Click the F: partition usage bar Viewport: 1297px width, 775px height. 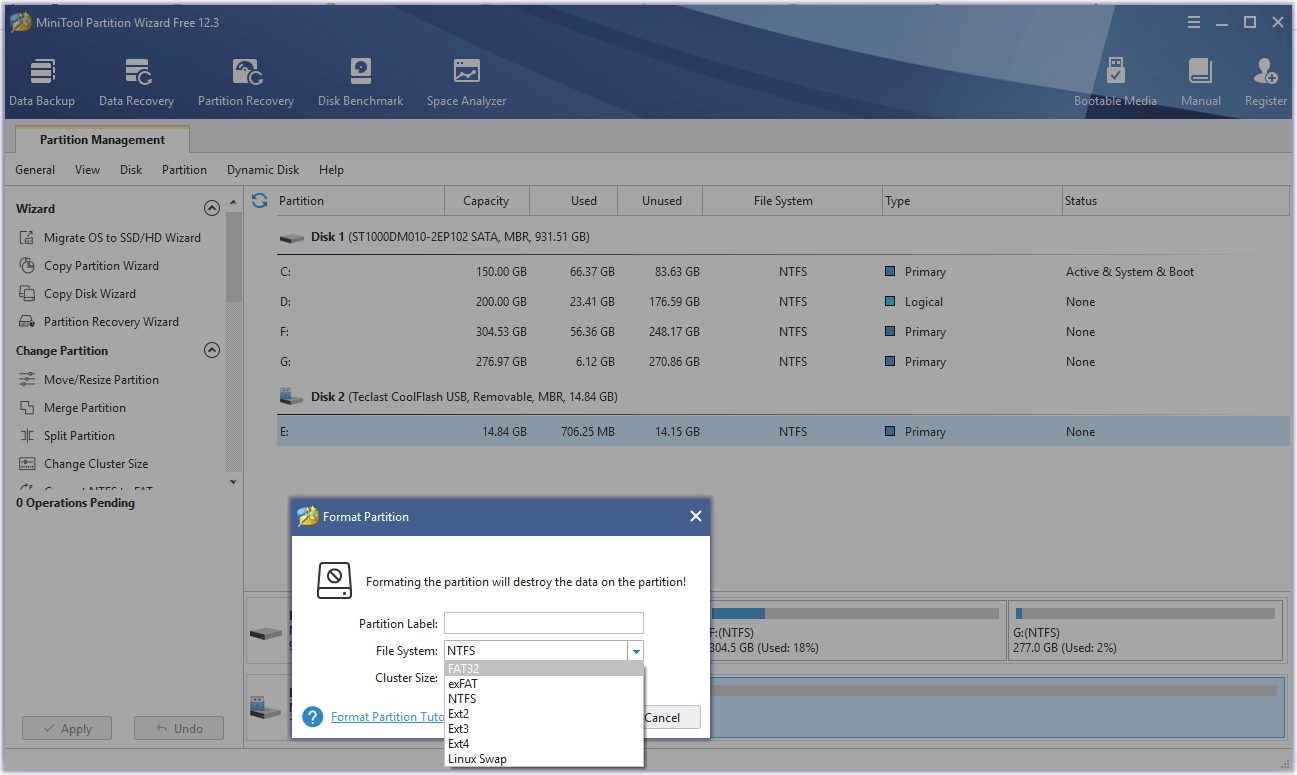[855, 613]
